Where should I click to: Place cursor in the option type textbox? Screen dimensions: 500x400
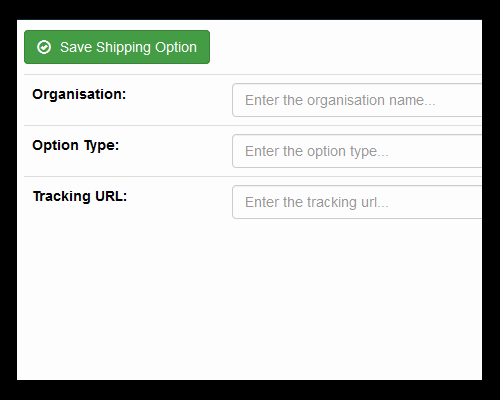[357, 151]
